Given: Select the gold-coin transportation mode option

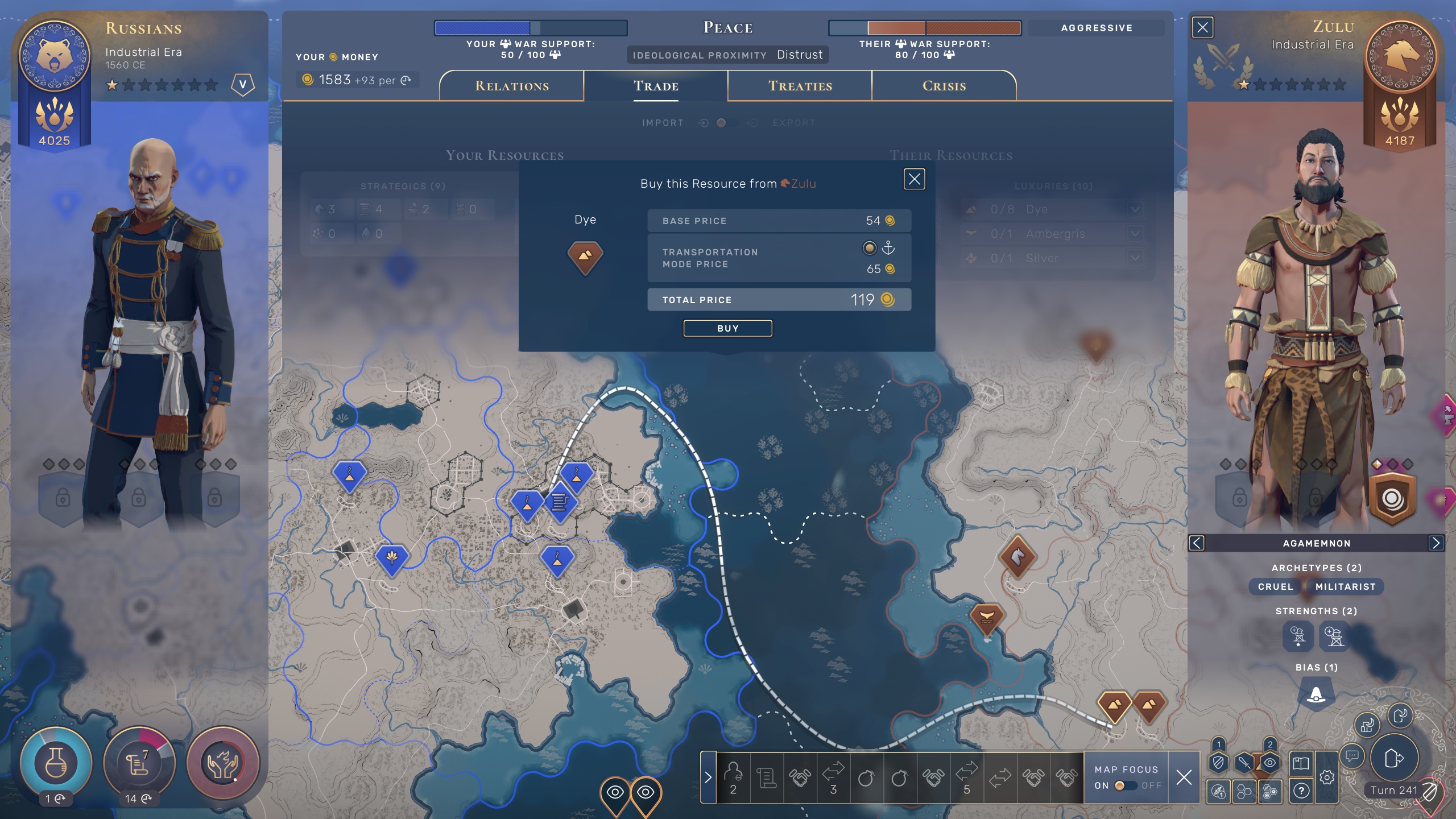Looking at the screenshot, I should pos(870,248).
